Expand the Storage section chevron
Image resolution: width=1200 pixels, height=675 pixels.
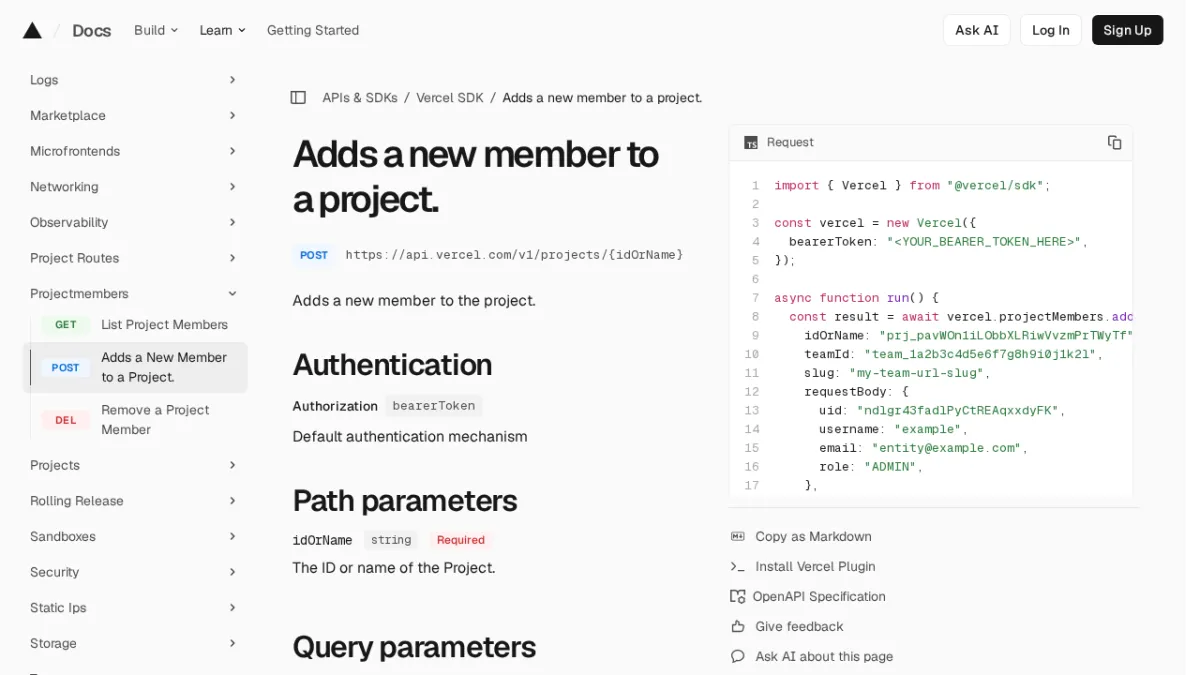tap(232, 643)
